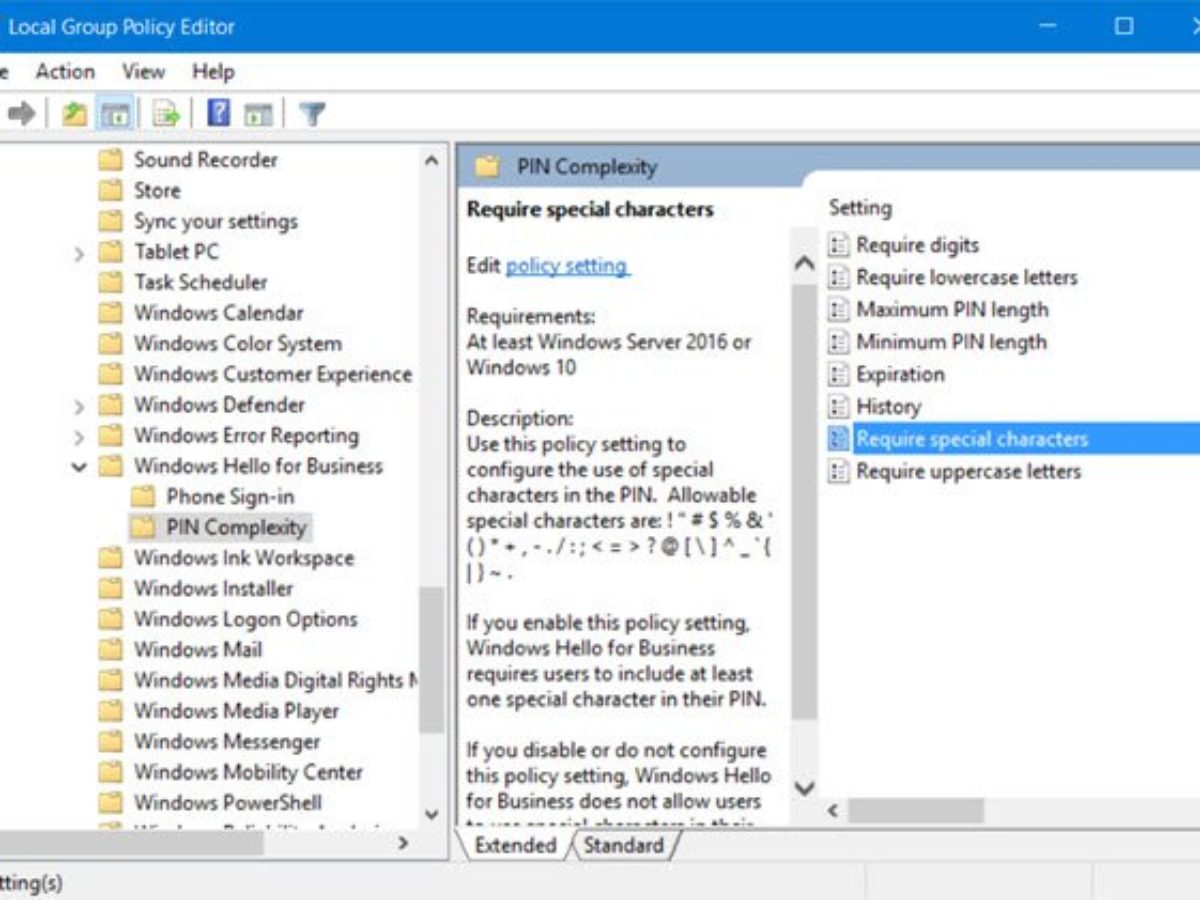Screen dimensions: 1200x900
Task: Select Windows Media Digital Rights folder
Action: pos(276,680)
